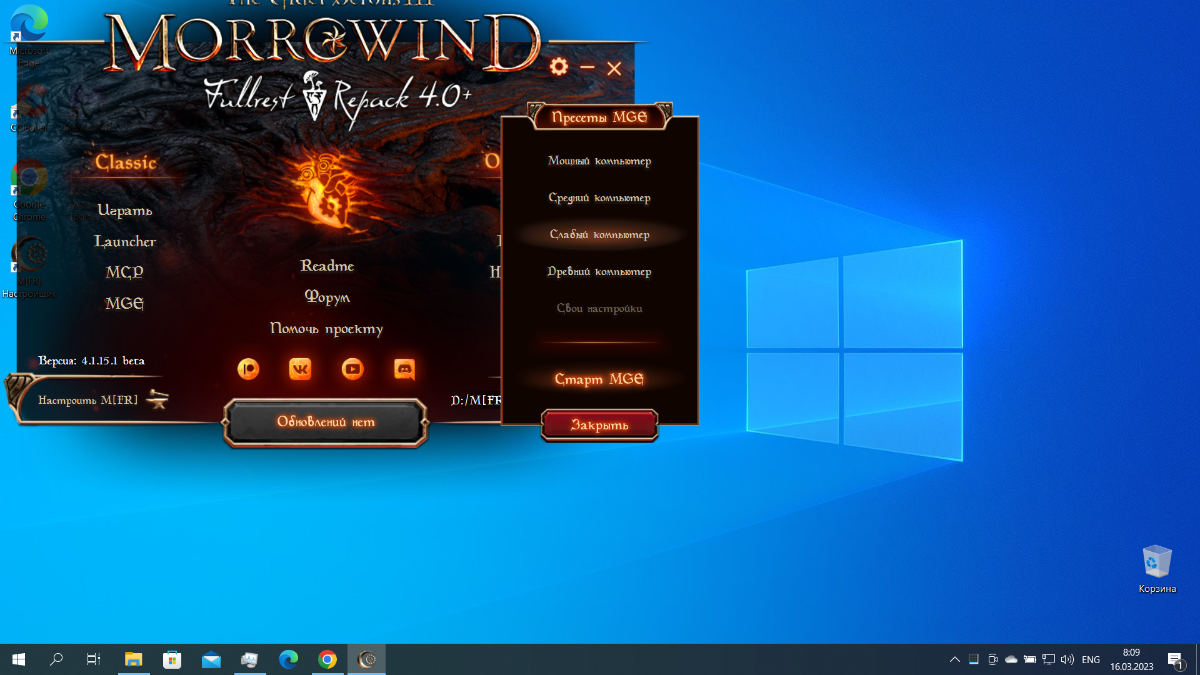Select the Мощный компьютер MGE preset
The height and width of the screenshot is (675, 1200).
tap(600, 161)
